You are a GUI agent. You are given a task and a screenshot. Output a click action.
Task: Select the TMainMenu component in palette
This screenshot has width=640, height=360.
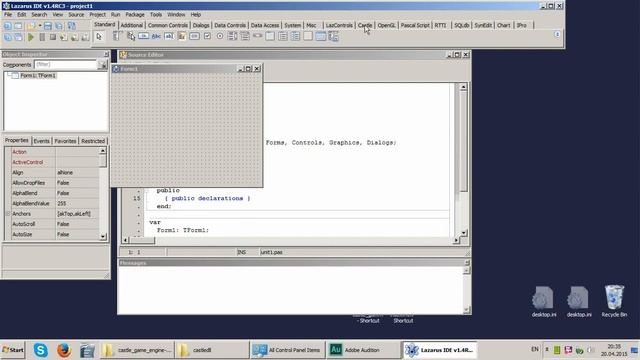point(118,36)
